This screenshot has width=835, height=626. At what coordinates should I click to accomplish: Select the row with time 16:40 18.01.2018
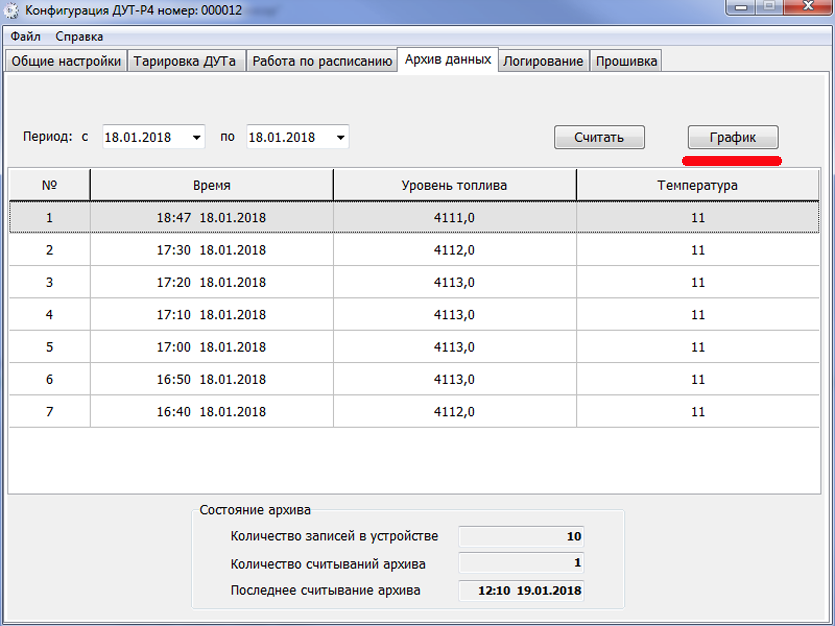click(414, 411)
